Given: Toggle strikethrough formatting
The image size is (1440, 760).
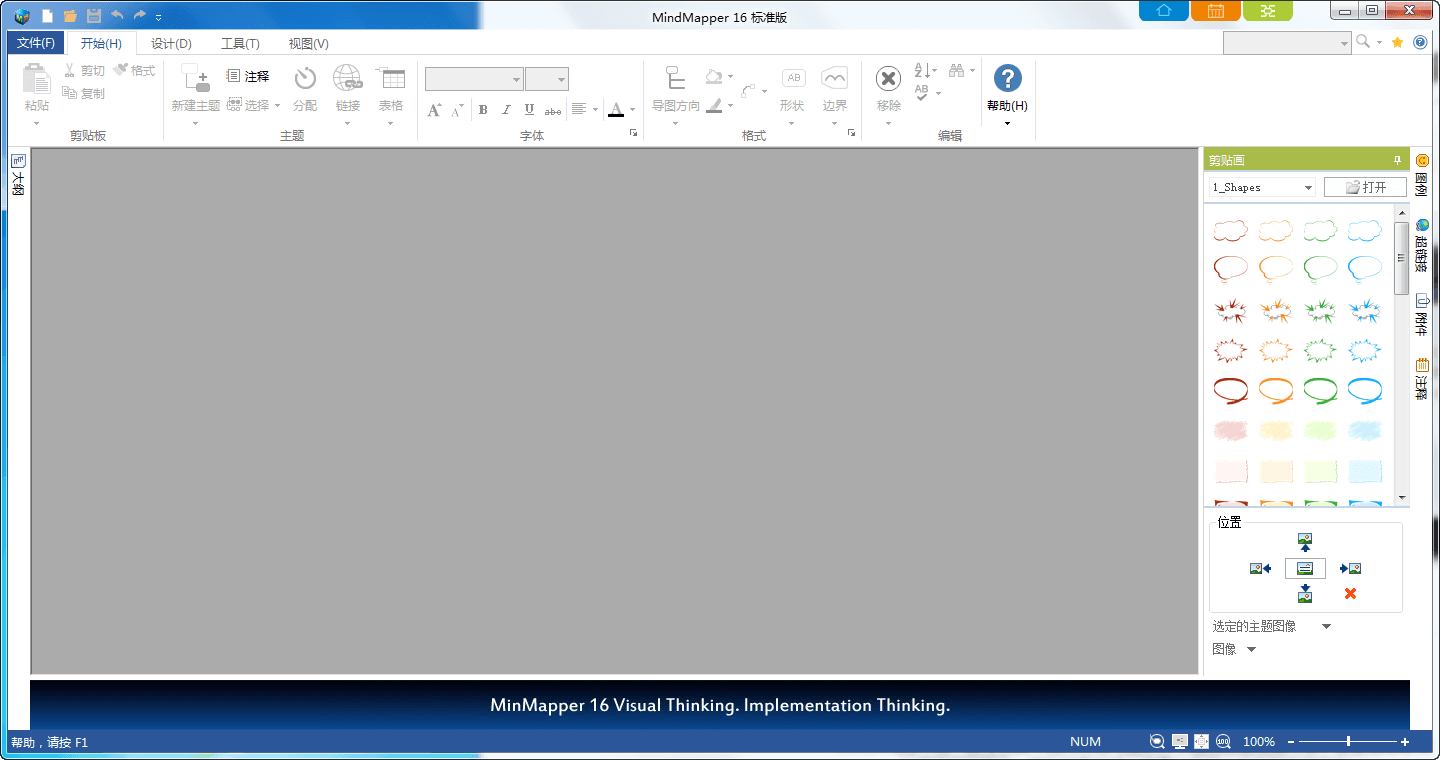Looking at the screenshot, I should click(553, 111).
